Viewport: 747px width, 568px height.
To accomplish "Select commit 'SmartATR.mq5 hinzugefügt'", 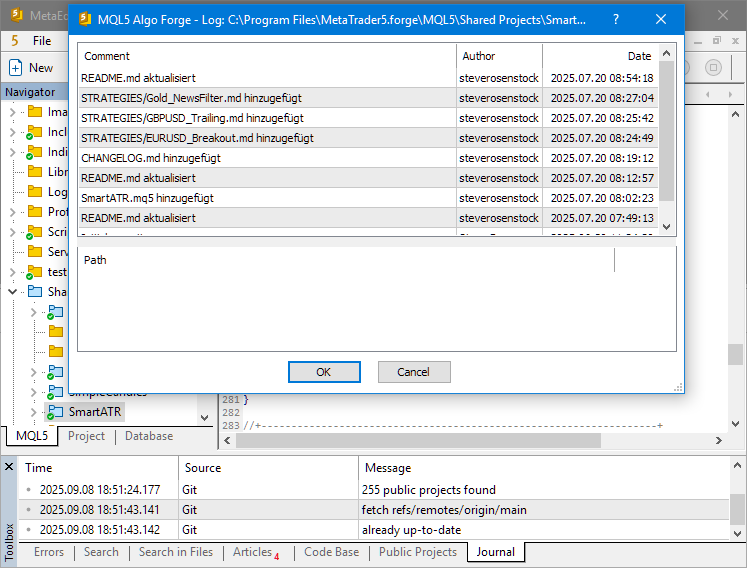I will click(368, 198).
